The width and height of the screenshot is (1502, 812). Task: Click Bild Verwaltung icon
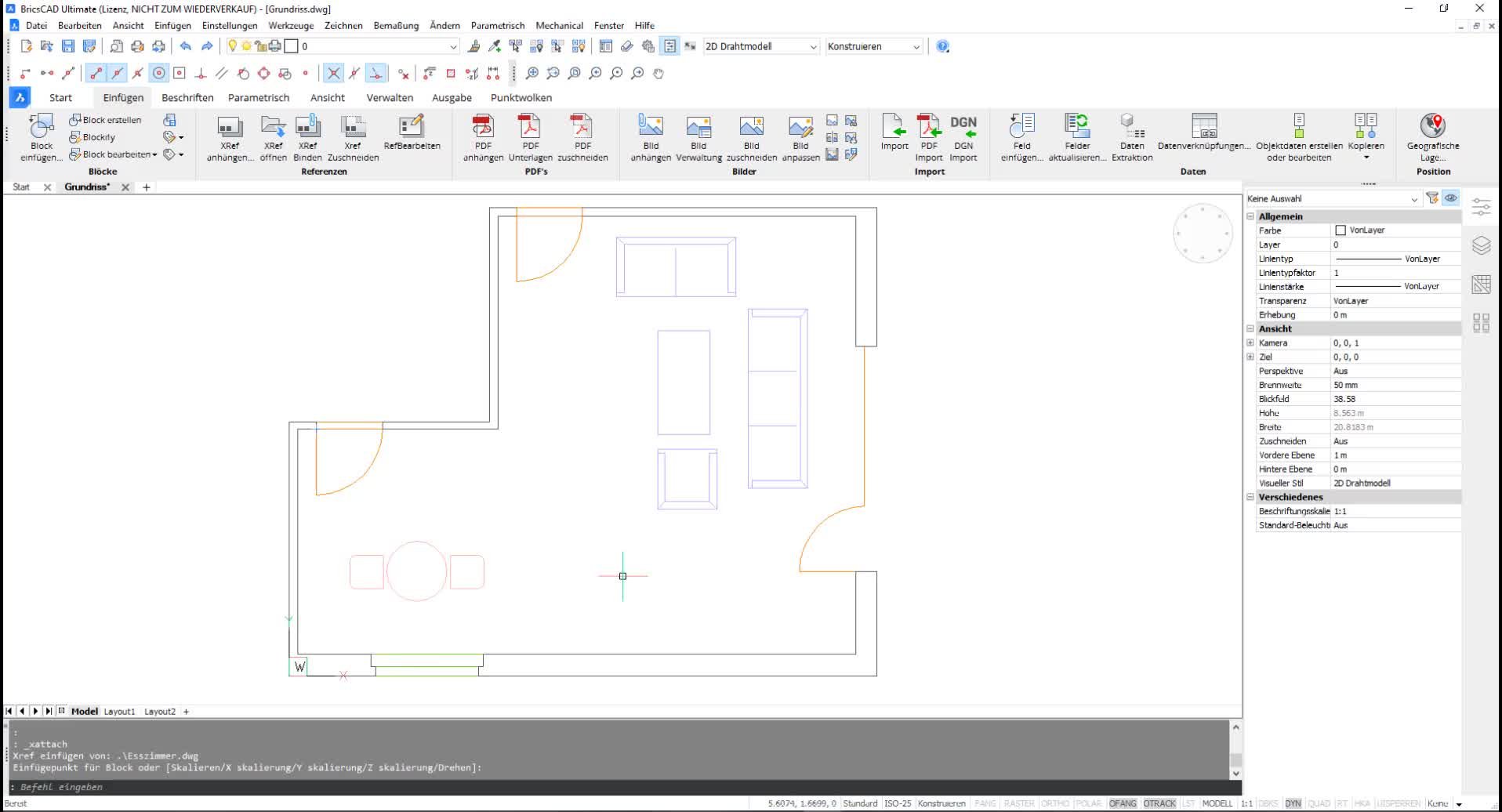(698, 127)
